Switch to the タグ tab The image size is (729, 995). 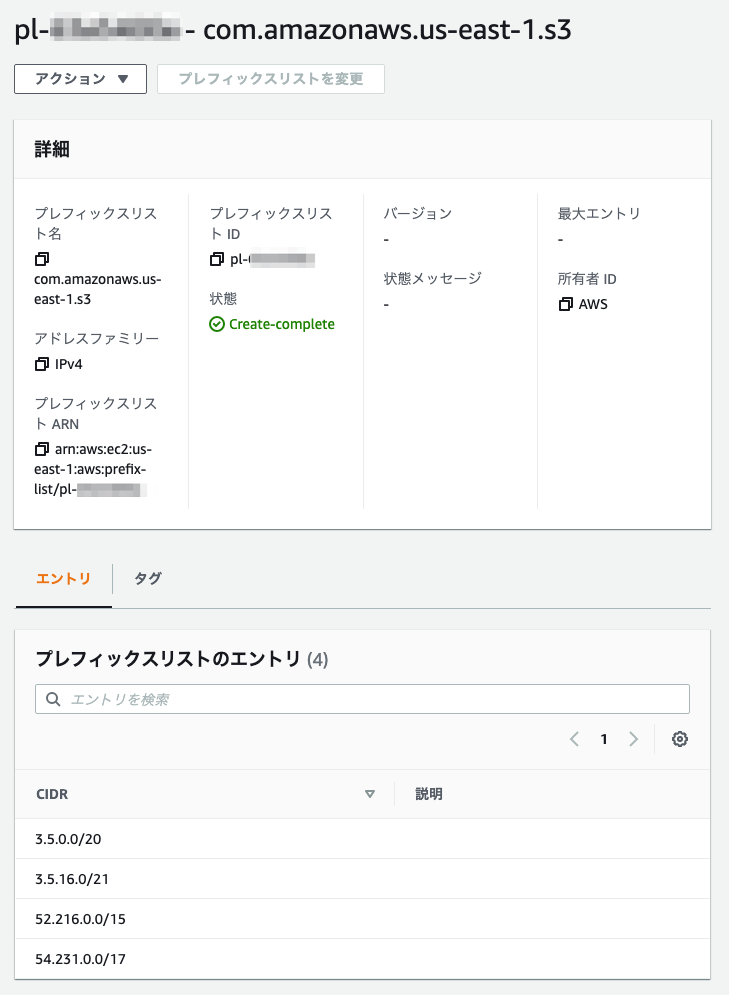coord(148,579)
